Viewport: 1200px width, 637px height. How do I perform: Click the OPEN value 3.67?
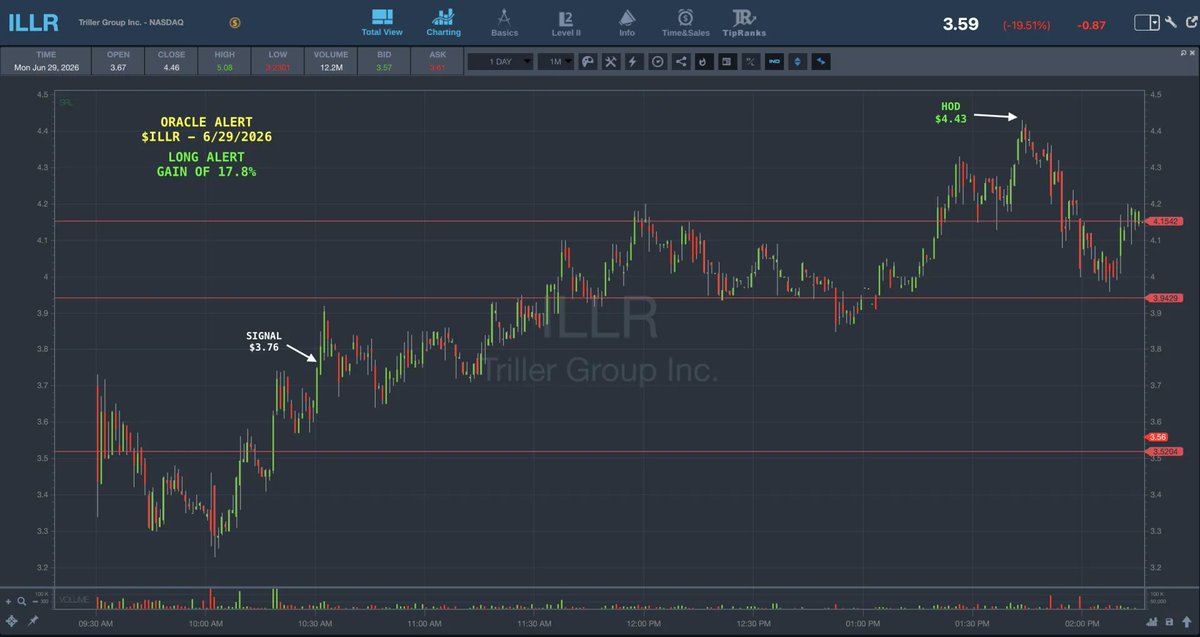118,67
